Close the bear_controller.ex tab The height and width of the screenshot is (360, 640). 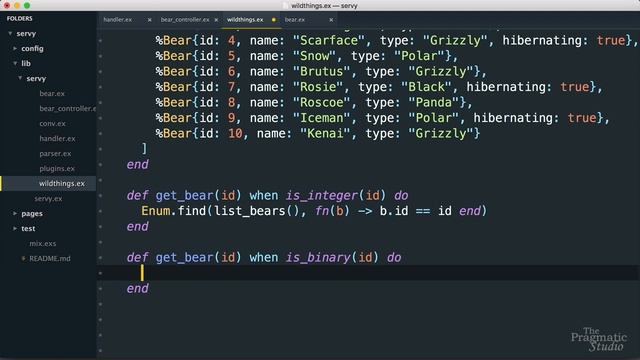pos(216,20)
